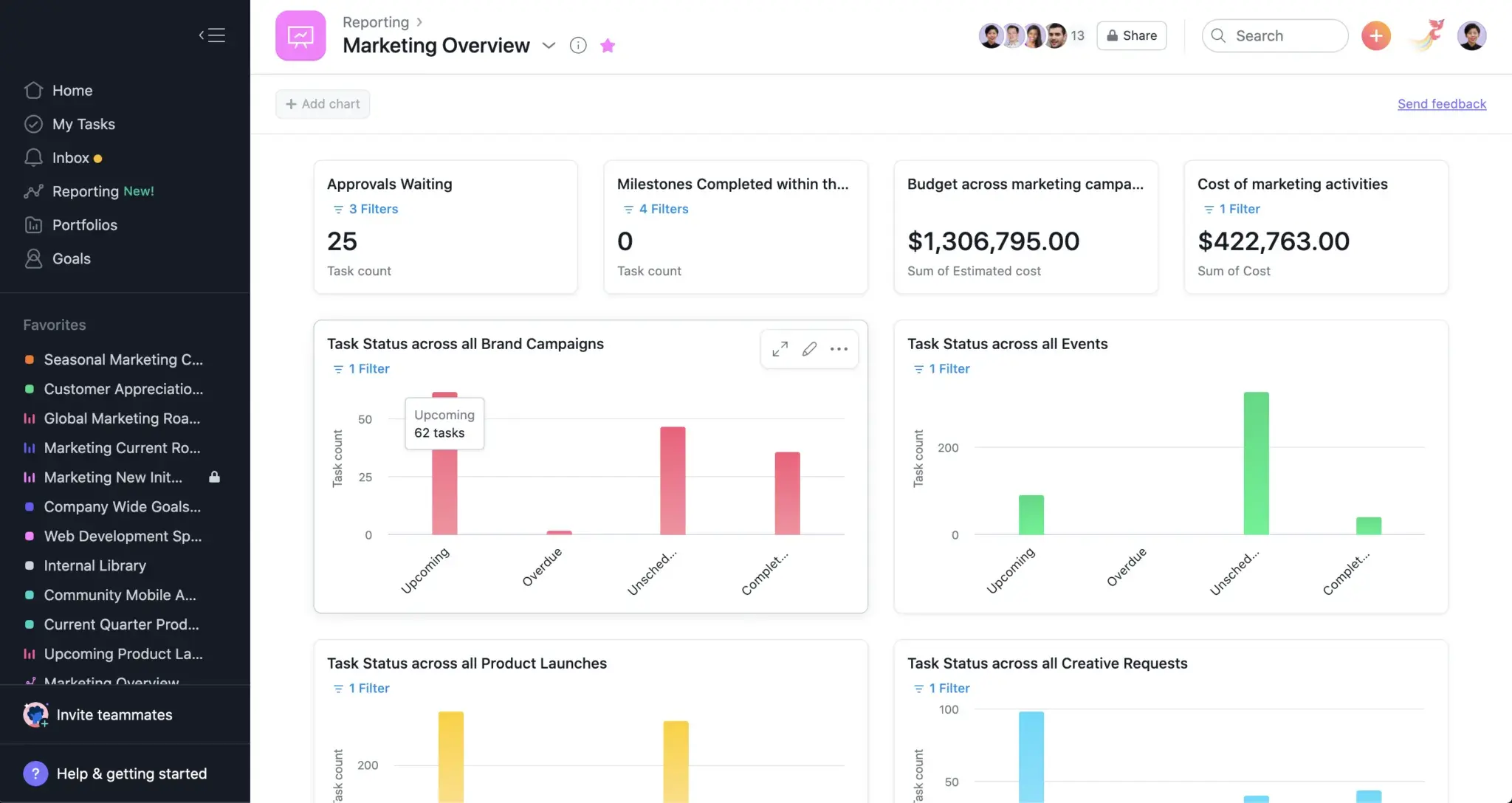Click the three-dot menu icon on Brand Campaigns chart

tap(839, 348)
